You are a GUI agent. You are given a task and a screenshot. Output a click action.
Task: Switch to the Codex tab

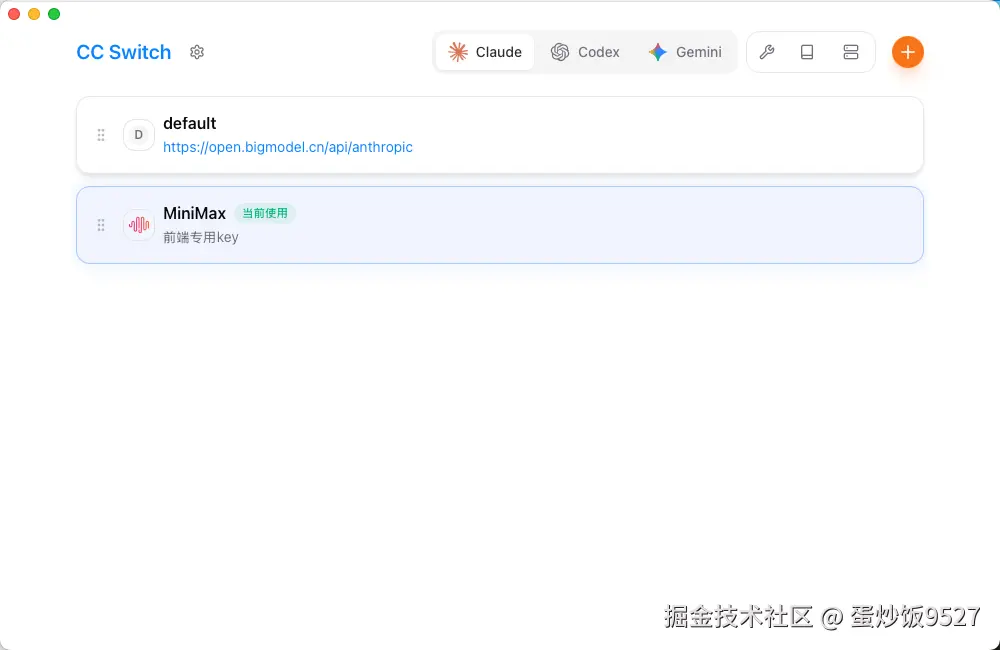(x=585, y=52)
